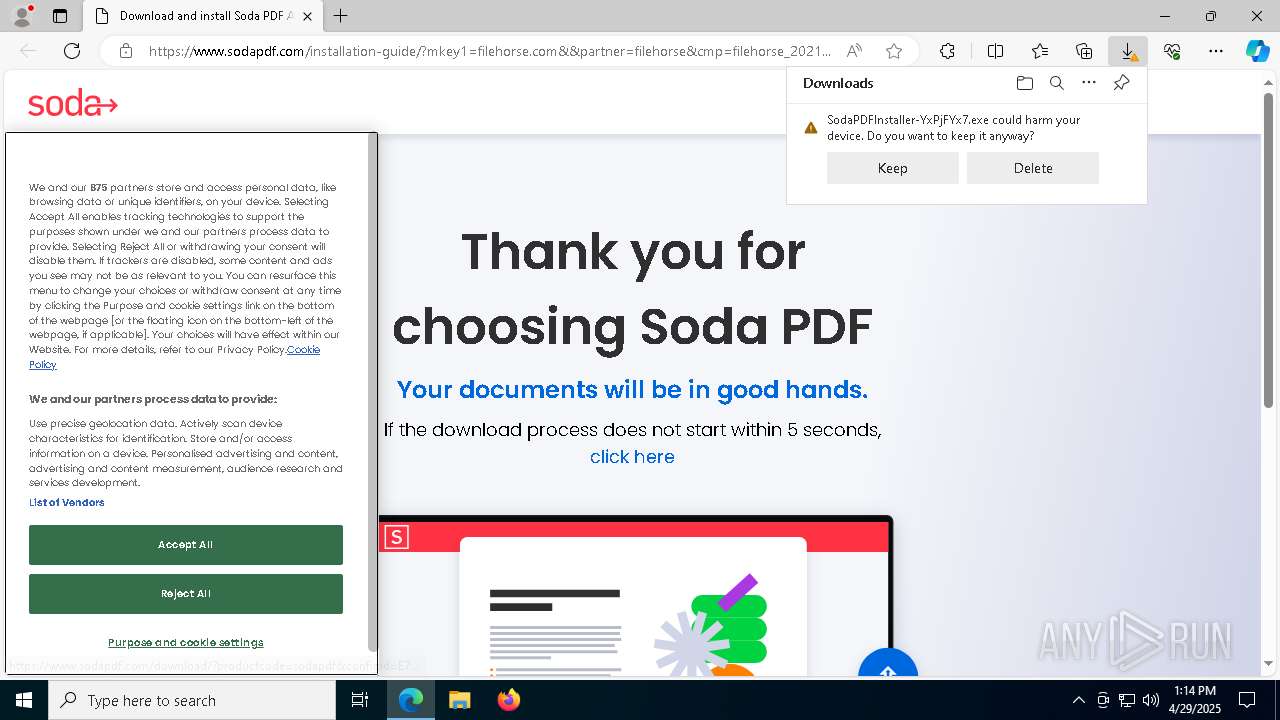This screenshot has height=720, width=1280.
Task: Keep the SodaPDFInstaller download
Action: click(893, 168)
